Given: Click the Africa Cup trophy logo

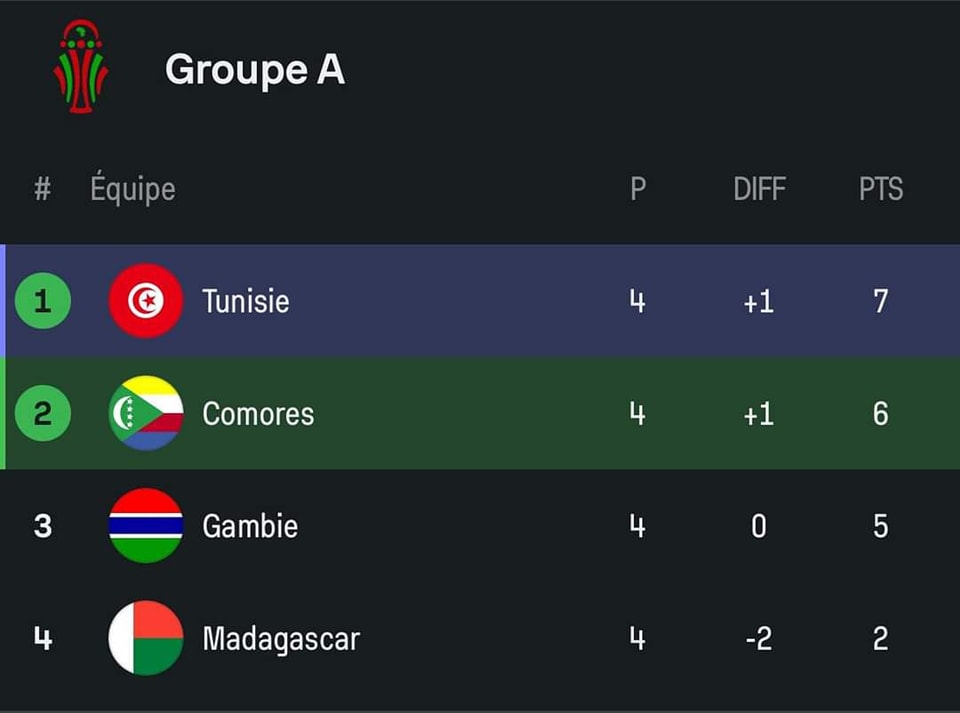Looking at the screenshot, I should point(81,67).
